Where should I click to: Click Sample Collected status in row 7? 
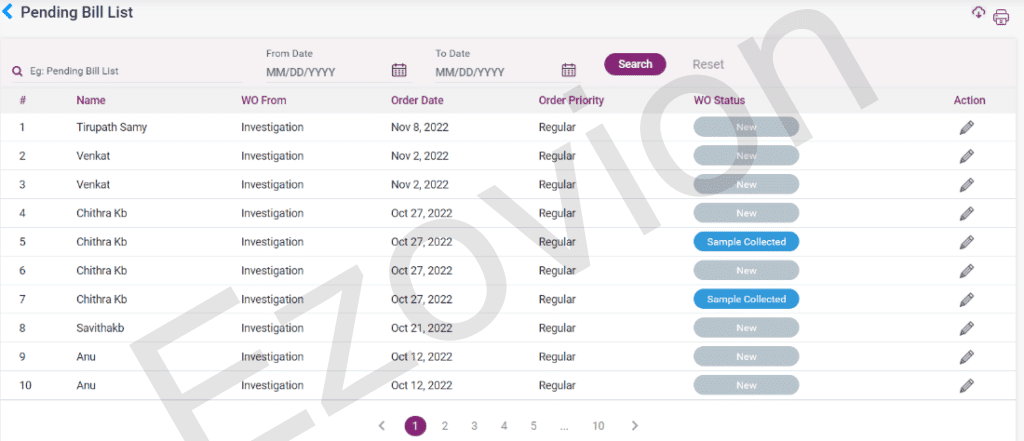[746, 299]
